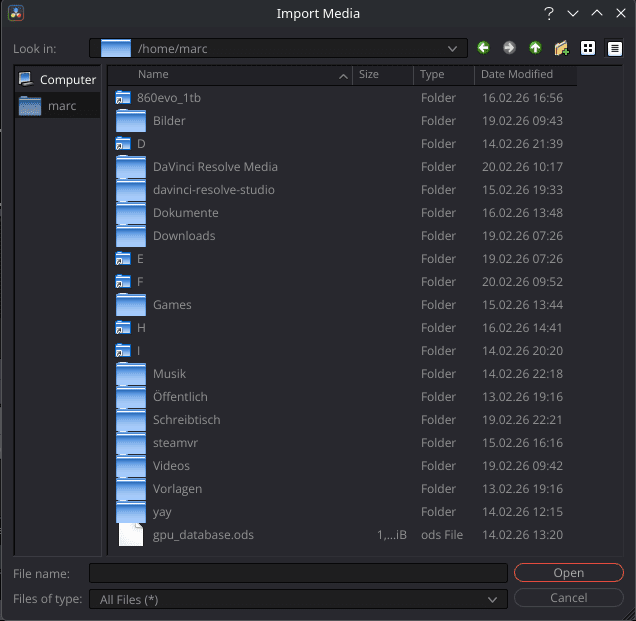
Task: Click Folder type cell in Bilder row
Action: [x=438, y=121]
